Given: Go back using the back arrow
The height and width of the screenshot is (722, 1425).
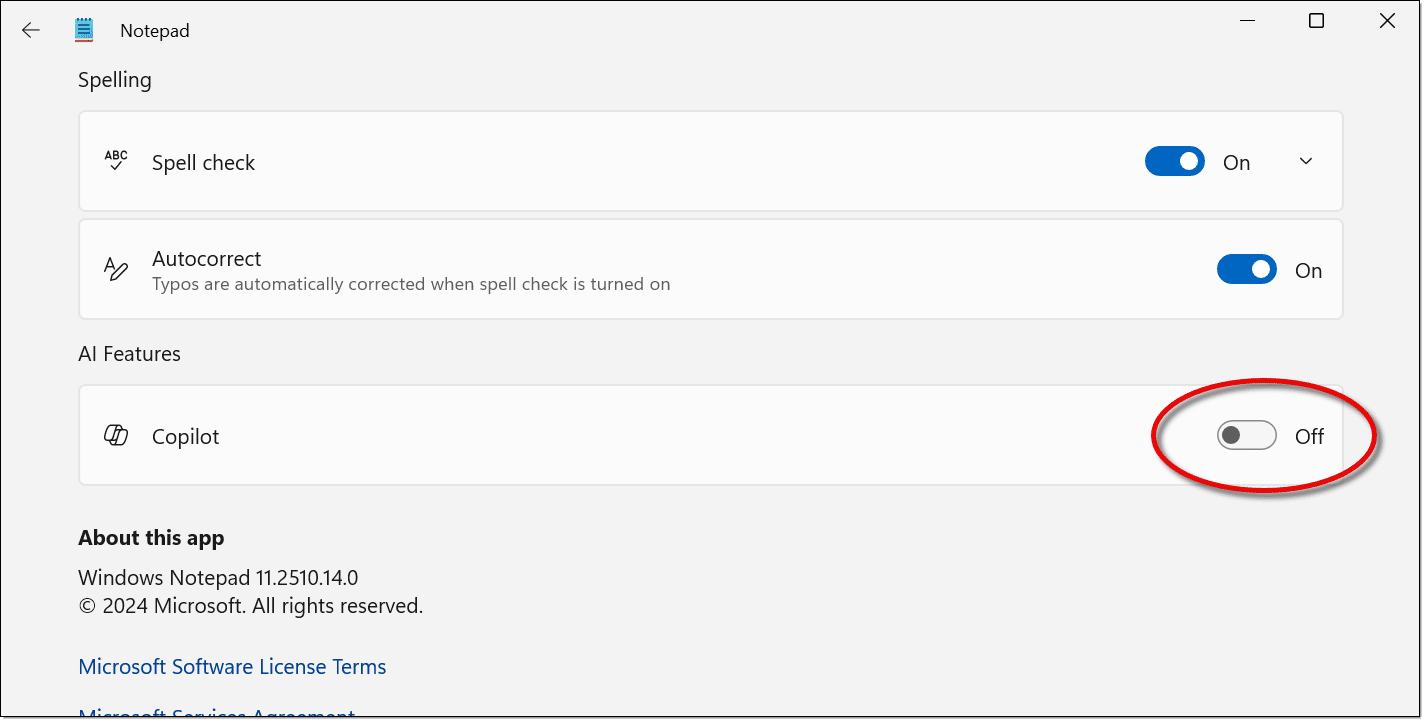Looking at the screenshot, I should [x=31, y=30].
